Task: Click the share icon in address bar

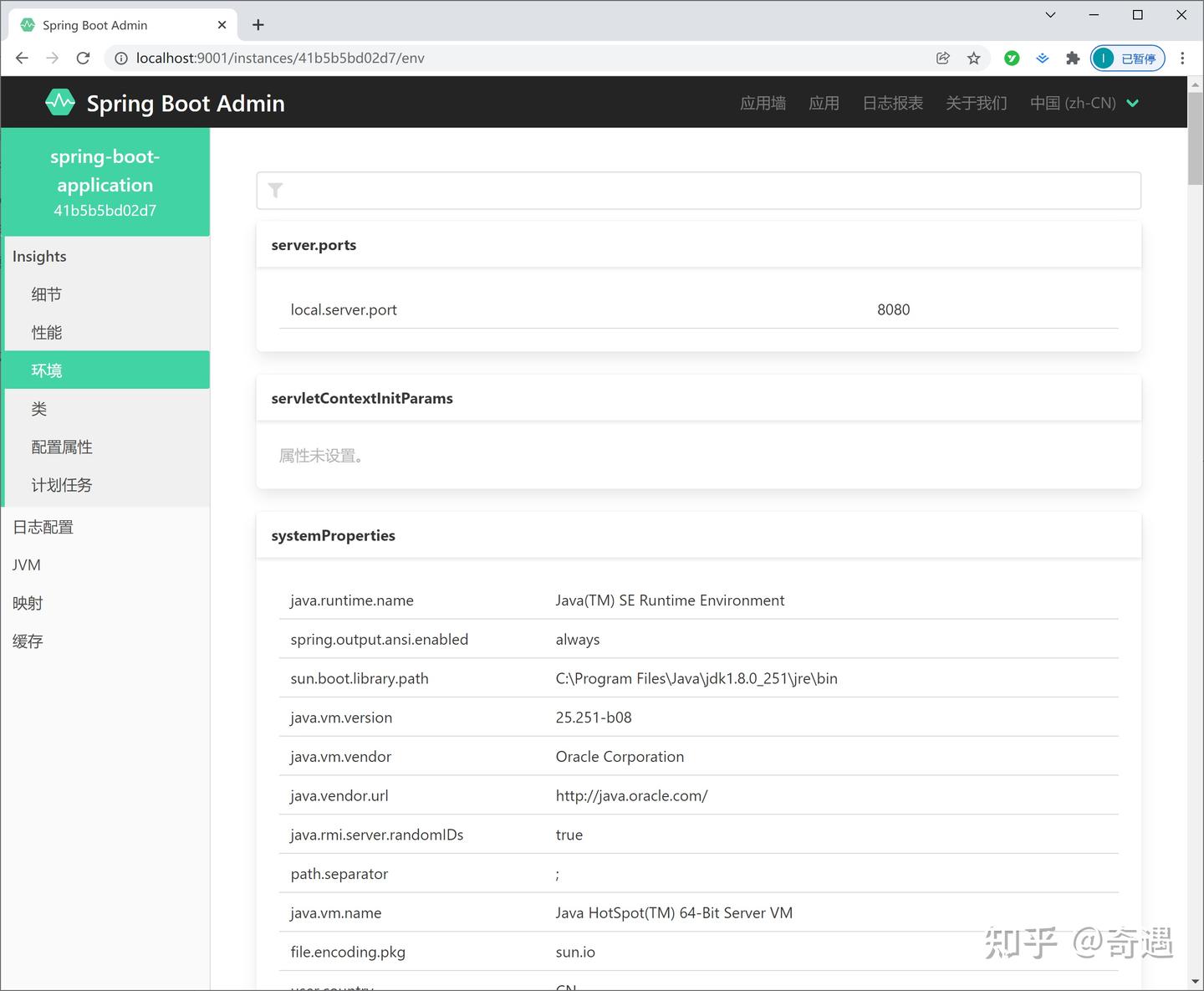Action: coord(943,58)
